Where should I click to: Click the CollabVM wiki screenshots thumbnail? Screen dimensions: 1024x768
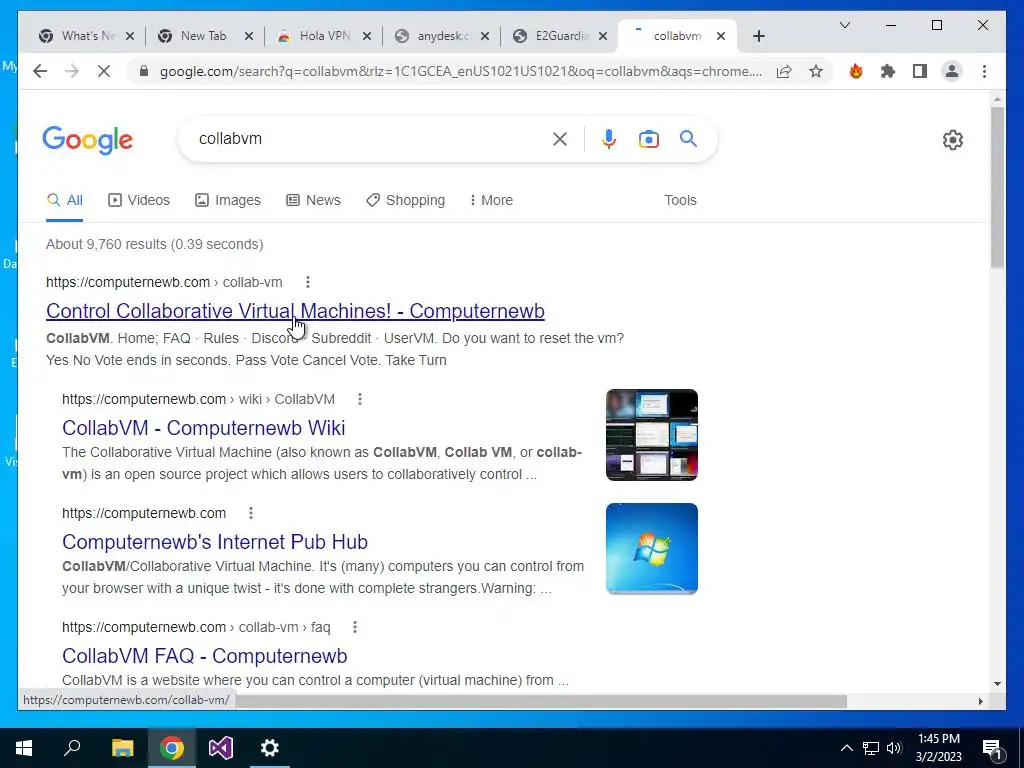tap(652, 435)
